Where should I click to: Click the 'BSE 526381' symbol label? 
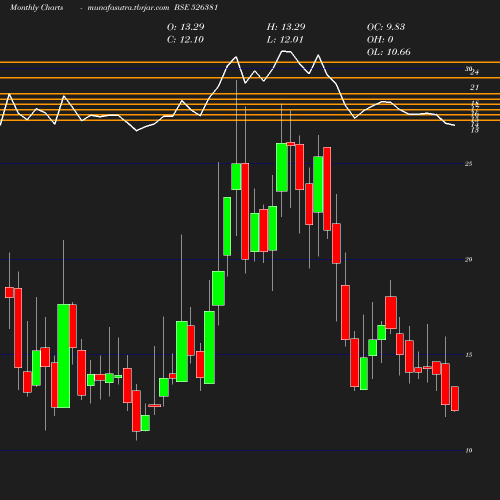click(196, 7)
